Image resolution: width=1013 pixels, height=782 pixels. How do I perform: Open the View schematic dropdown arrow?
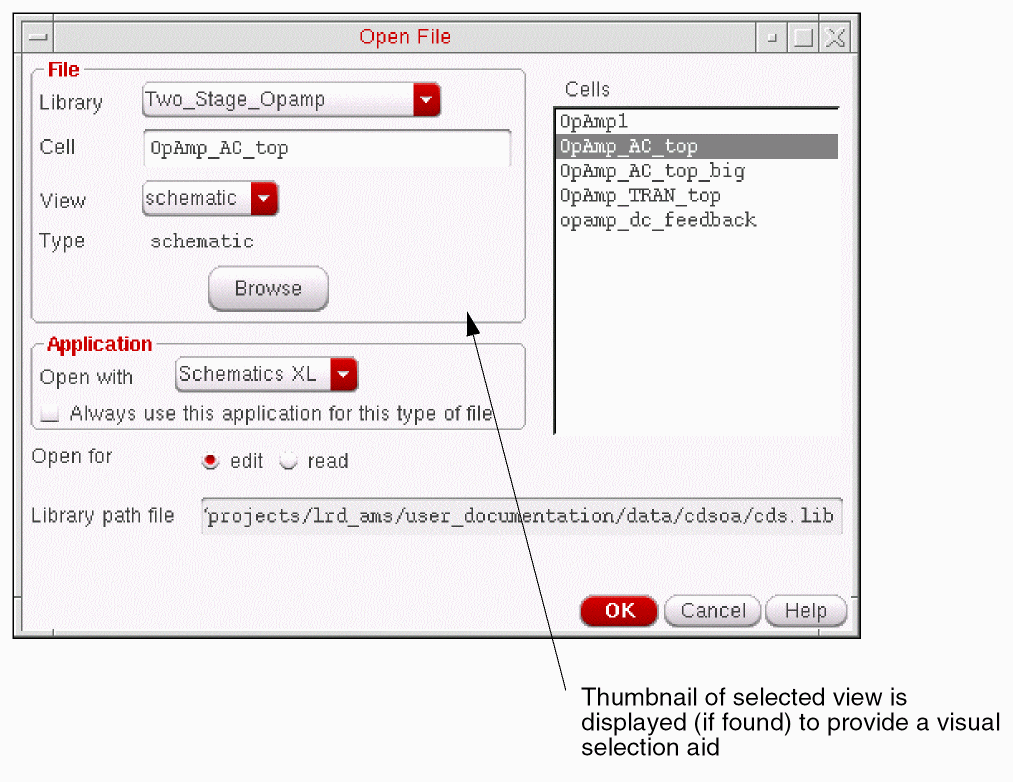[264, 198]
